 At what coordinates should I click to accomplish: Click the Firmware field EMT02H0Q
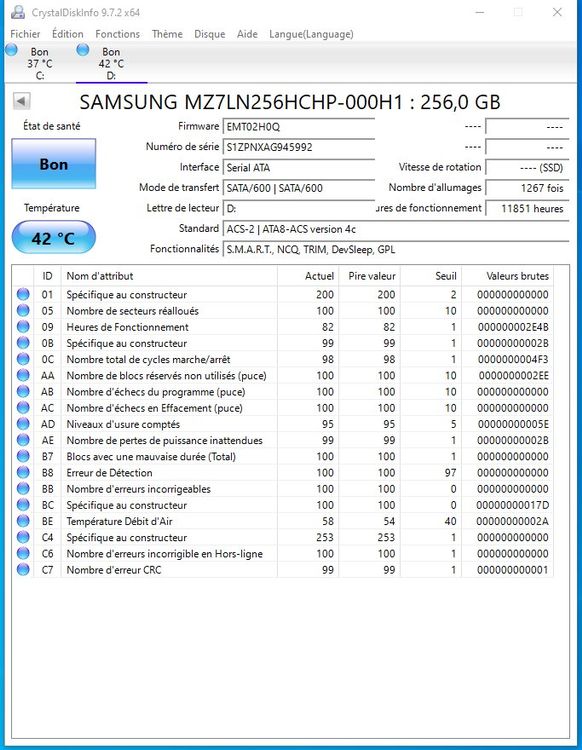click(x=299, y=127)
